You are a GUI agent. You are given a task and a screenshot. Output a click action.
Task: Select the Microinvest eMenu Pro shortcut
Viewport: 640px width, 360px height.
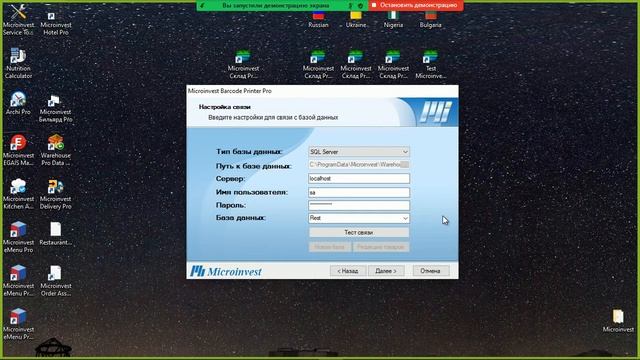[x=18, y=237]
